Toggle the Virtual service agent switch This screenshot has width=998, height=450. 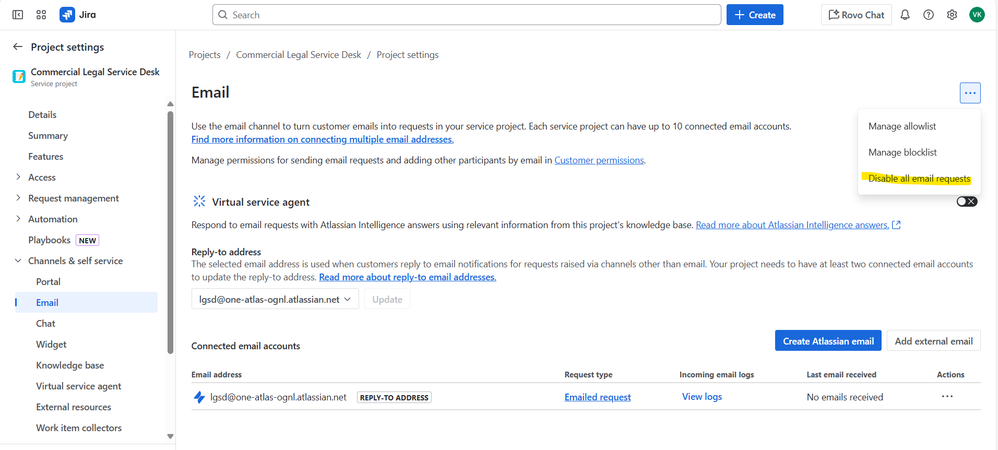(x=966, y=201)
